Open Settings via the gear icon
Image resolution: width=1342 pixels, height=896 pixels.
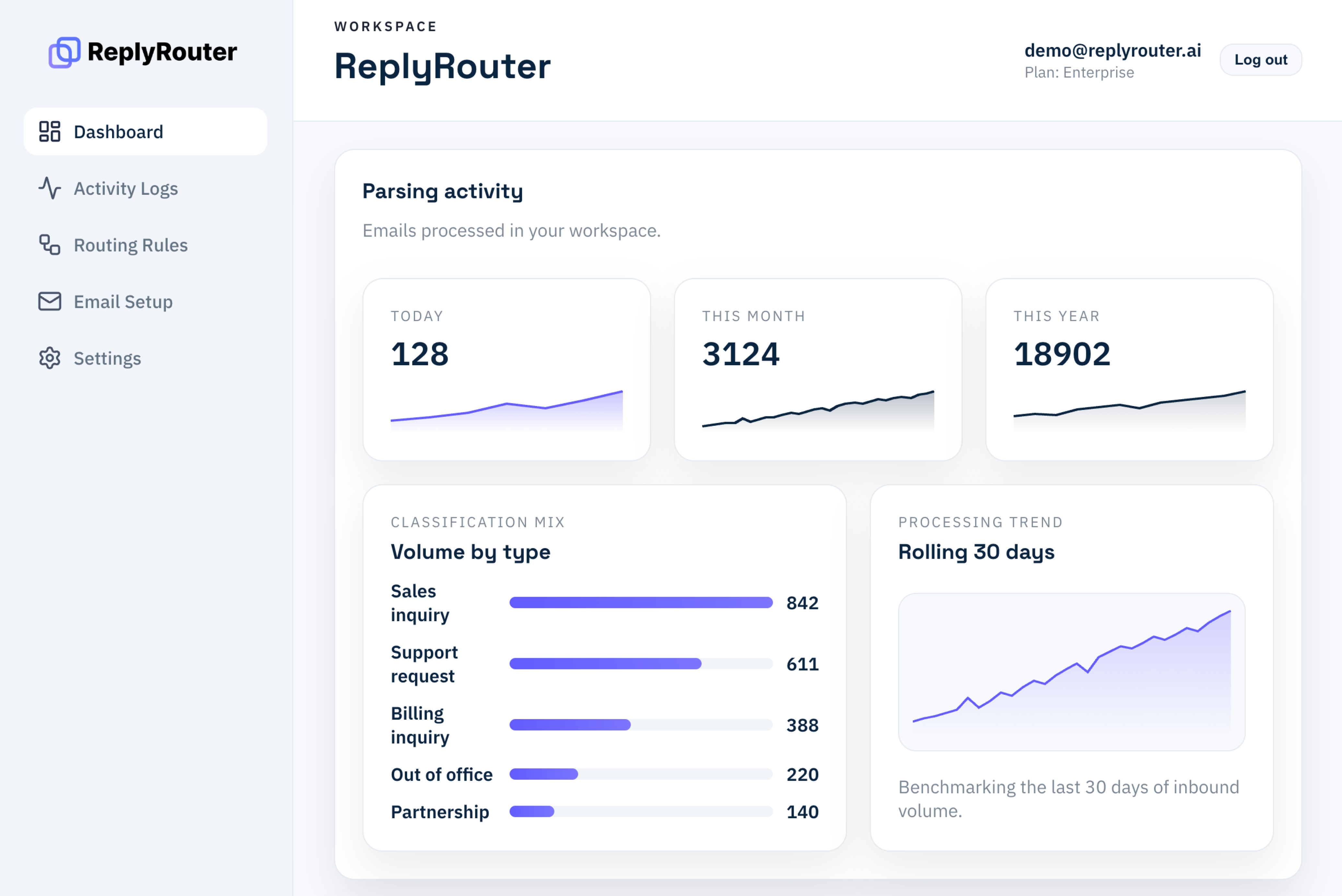click(x=50, y=358)
